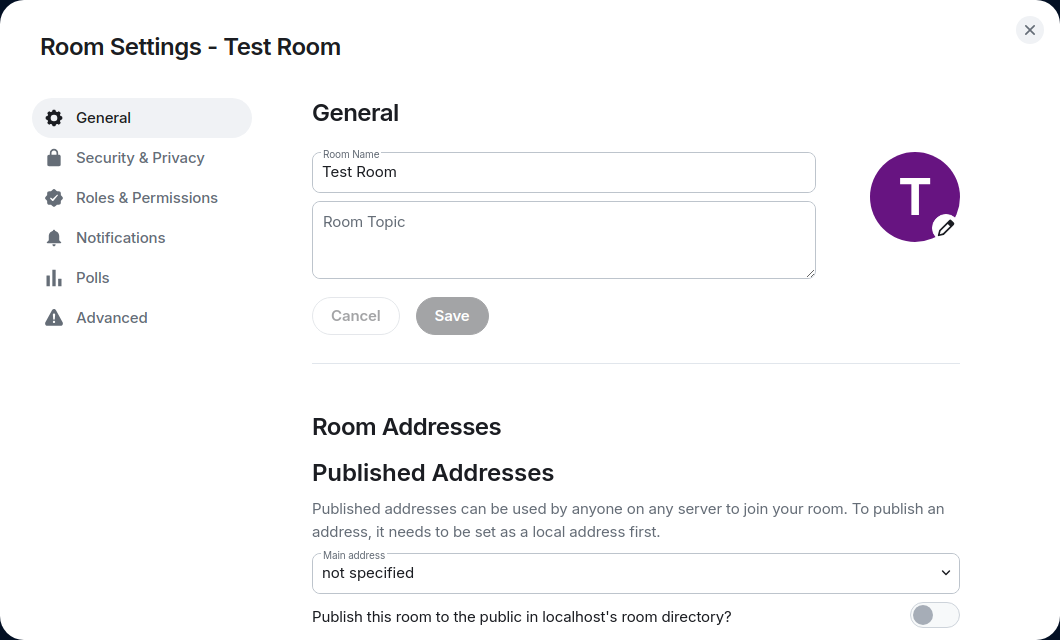Click the Advanced warning triangle icon

point(54,318)
